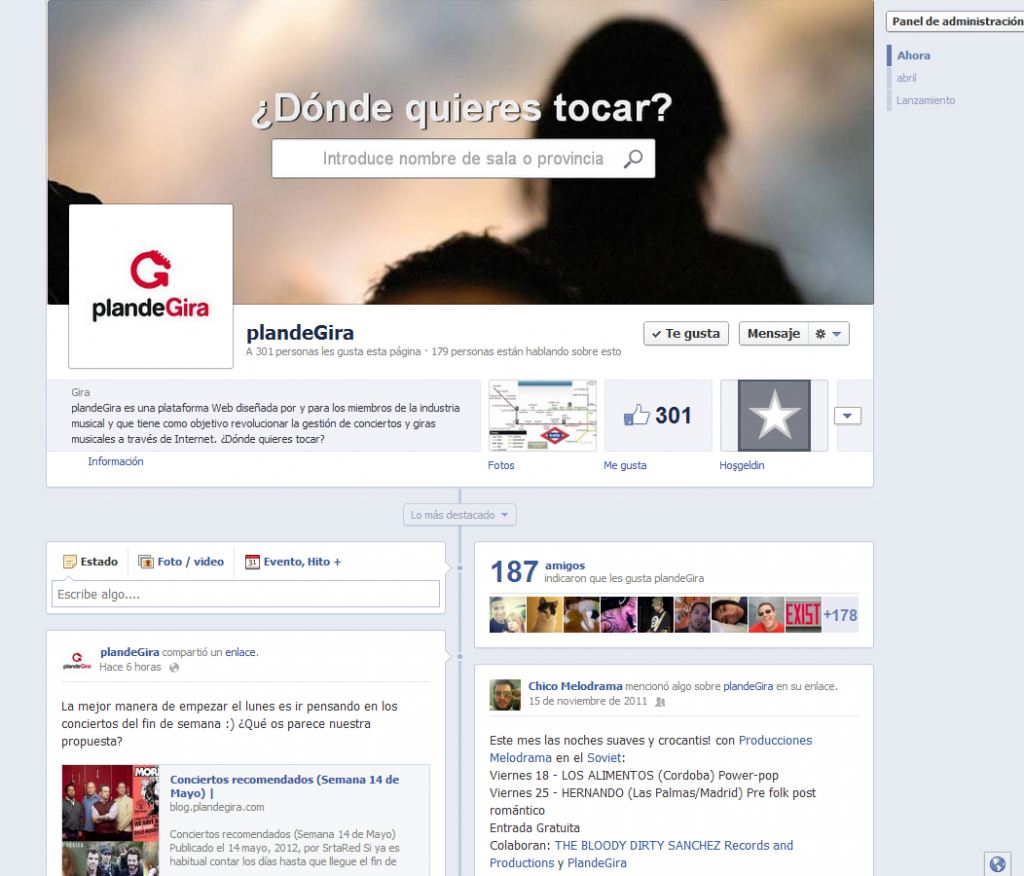1024x876 pixels.
Task: Click the Foto / vídeo camera icon
Action: tap(146, 562)
